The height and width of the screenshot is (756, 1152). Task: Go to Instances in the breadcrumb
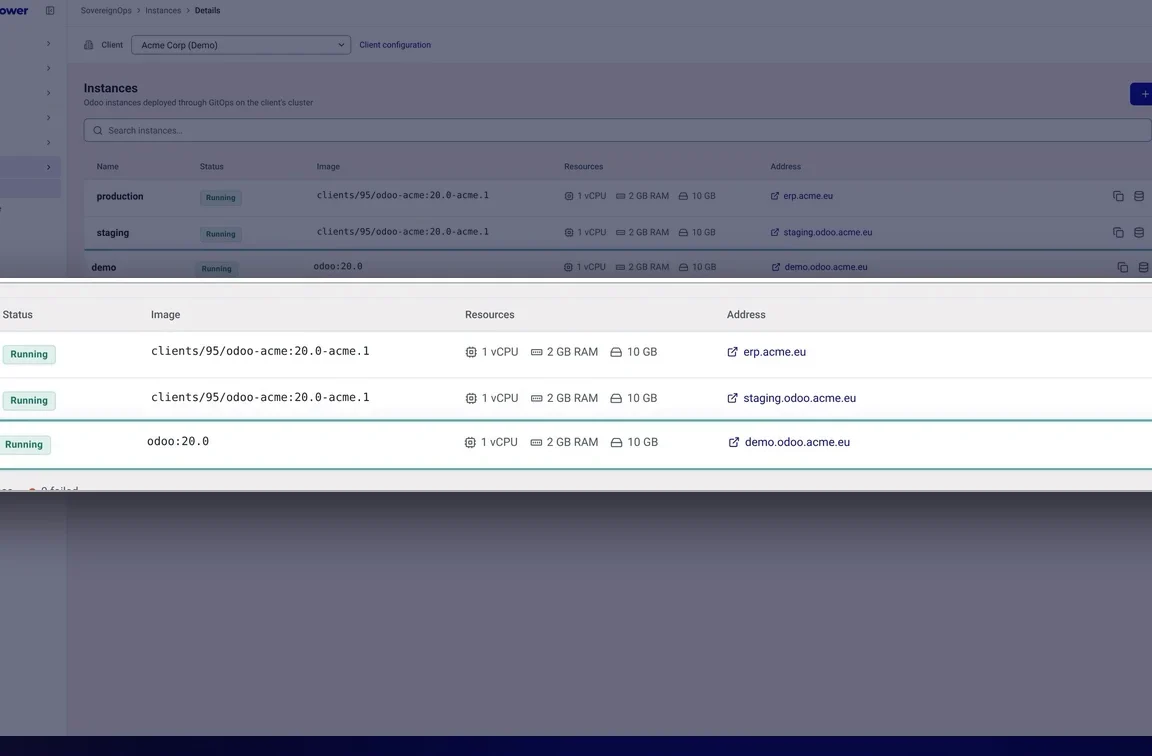pyautogui.click(x=163, y=10)
